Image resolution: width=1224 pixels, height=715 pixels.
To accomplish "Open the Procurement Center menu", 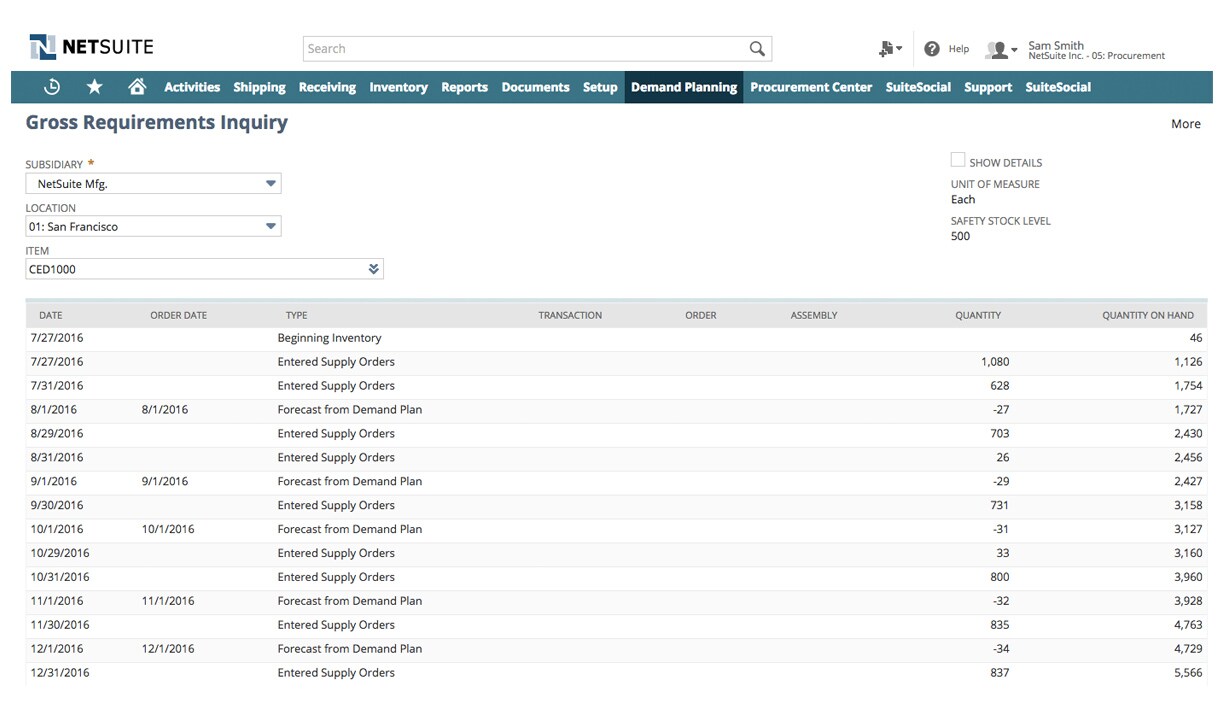I will pos(811,87).
